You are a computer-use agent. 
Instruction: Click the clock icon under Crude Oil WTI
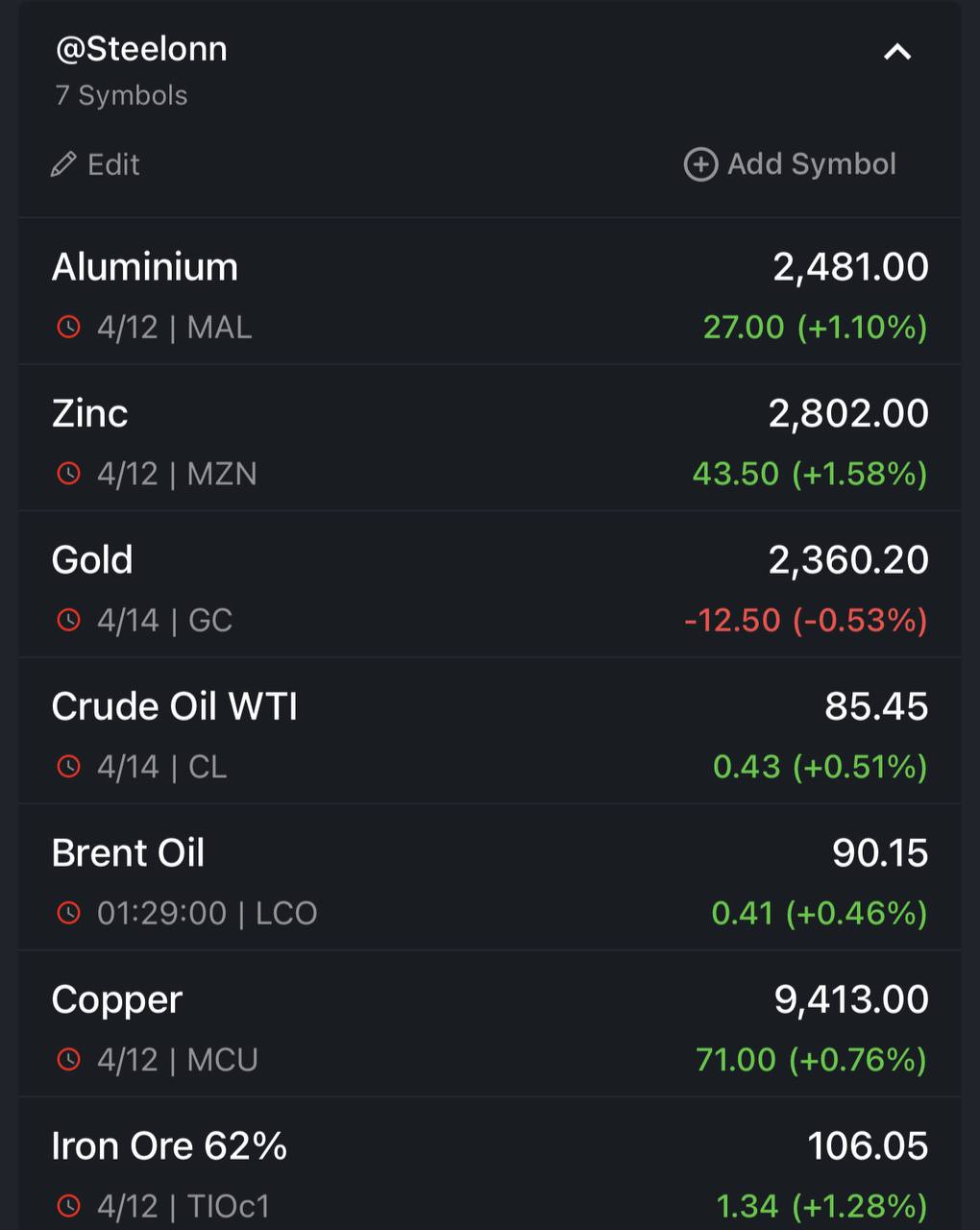[x=68, y=767]
